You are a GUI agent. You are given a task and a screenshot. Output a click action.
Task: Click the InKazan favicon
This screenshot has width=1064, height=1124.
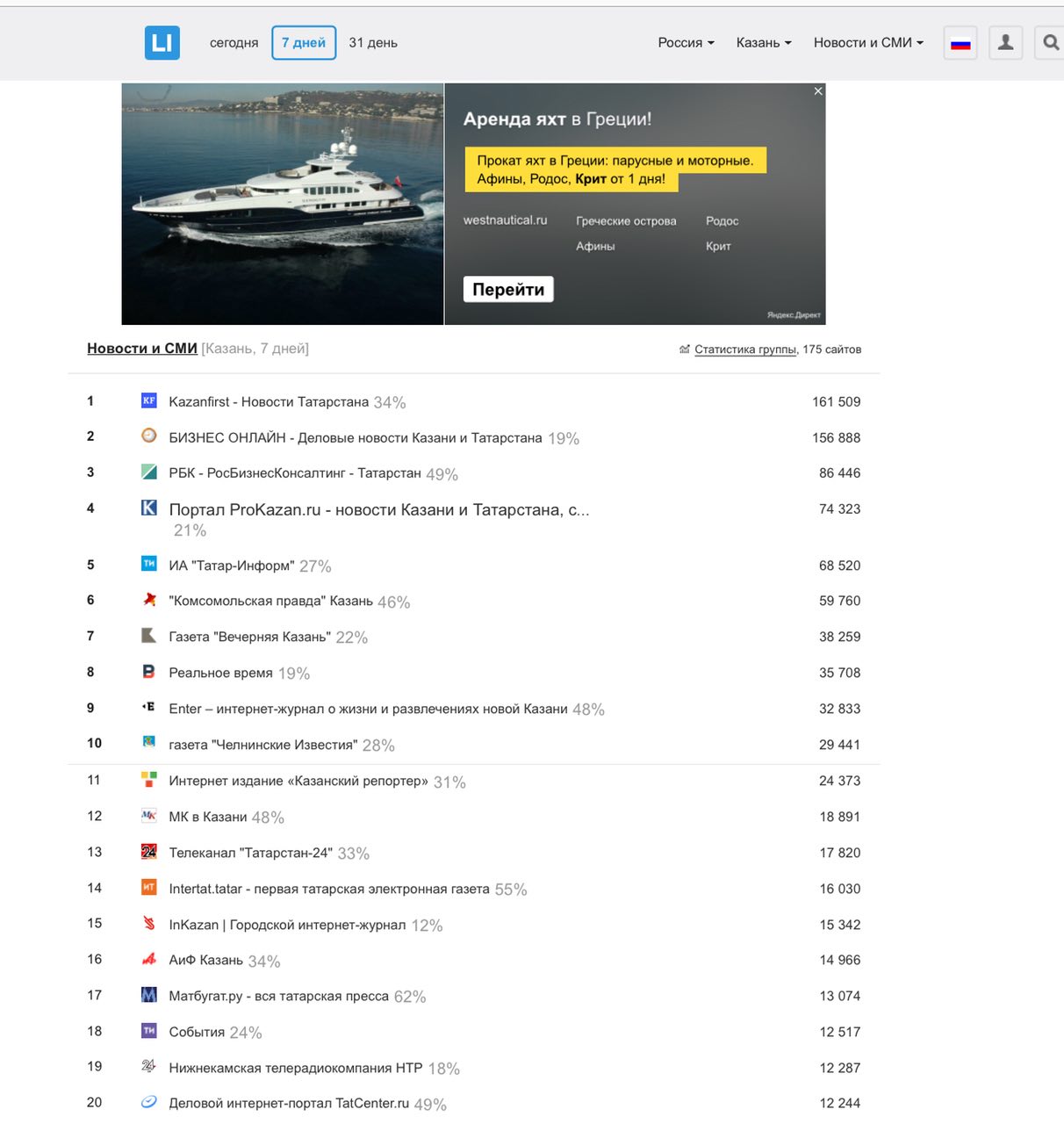(x=149, y=923)
